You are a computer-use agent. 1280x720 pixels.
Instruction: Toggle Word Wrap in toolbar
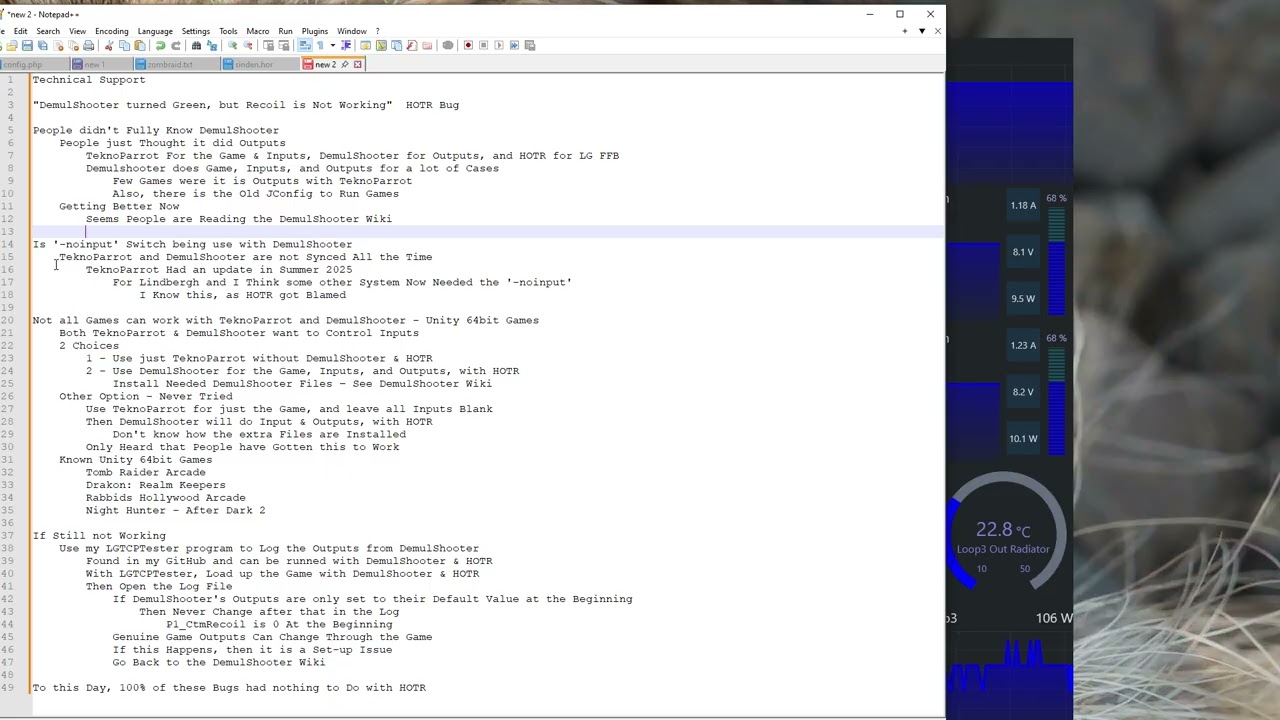(304, 45)
